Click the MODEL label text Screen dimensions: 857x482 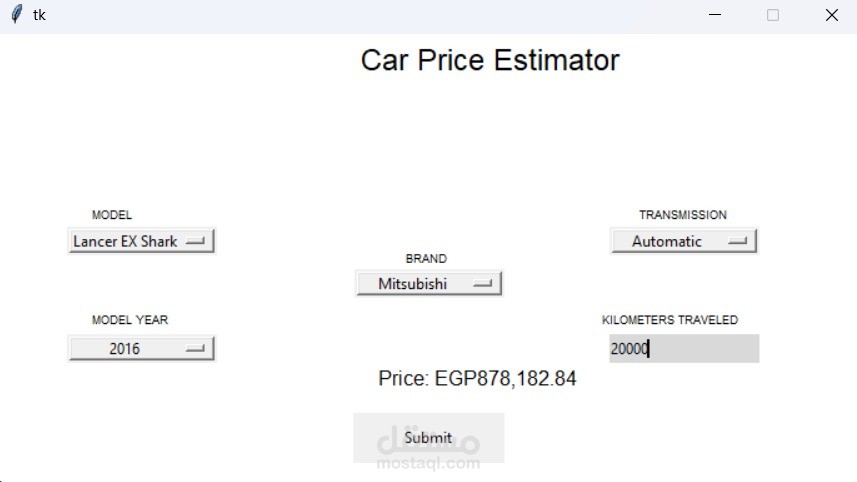click(111, 215)
